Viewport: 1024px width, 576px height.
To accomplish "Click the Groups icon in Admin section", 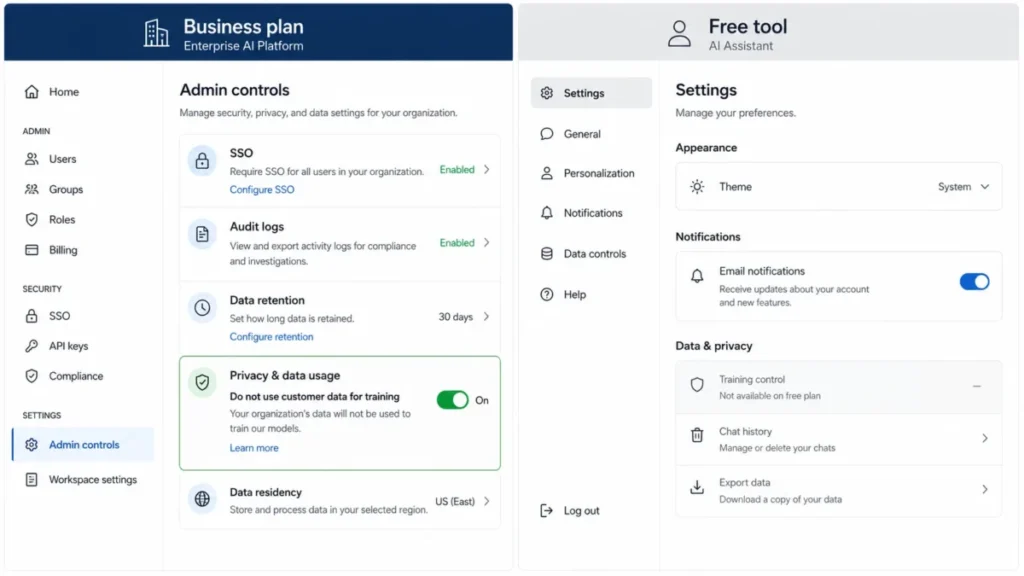I will [x=31, y=189].
